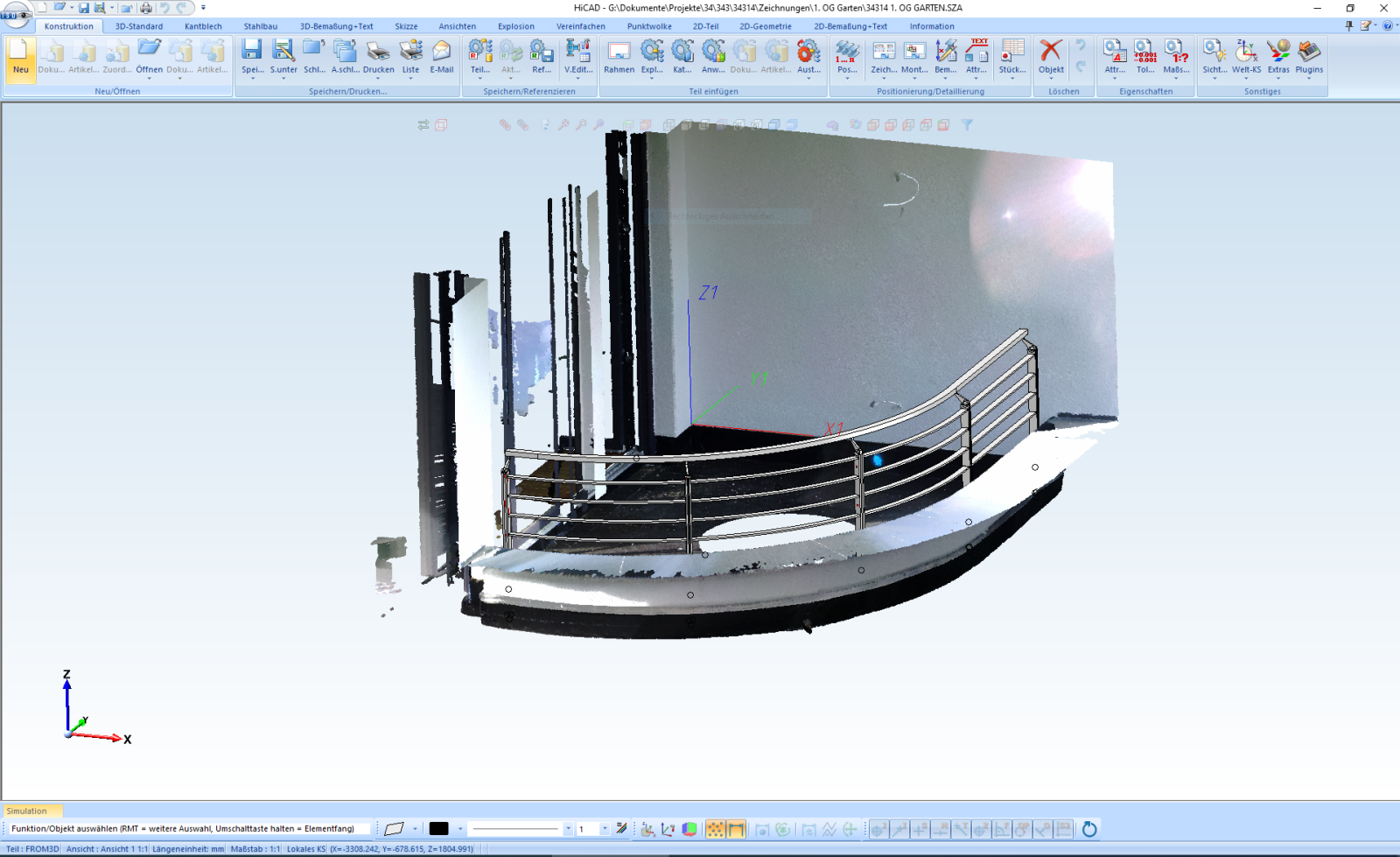The width and height of the screenshot is (1400, 857).
Task: Click the Maßs... scale icon
Action: (1176, 51)
